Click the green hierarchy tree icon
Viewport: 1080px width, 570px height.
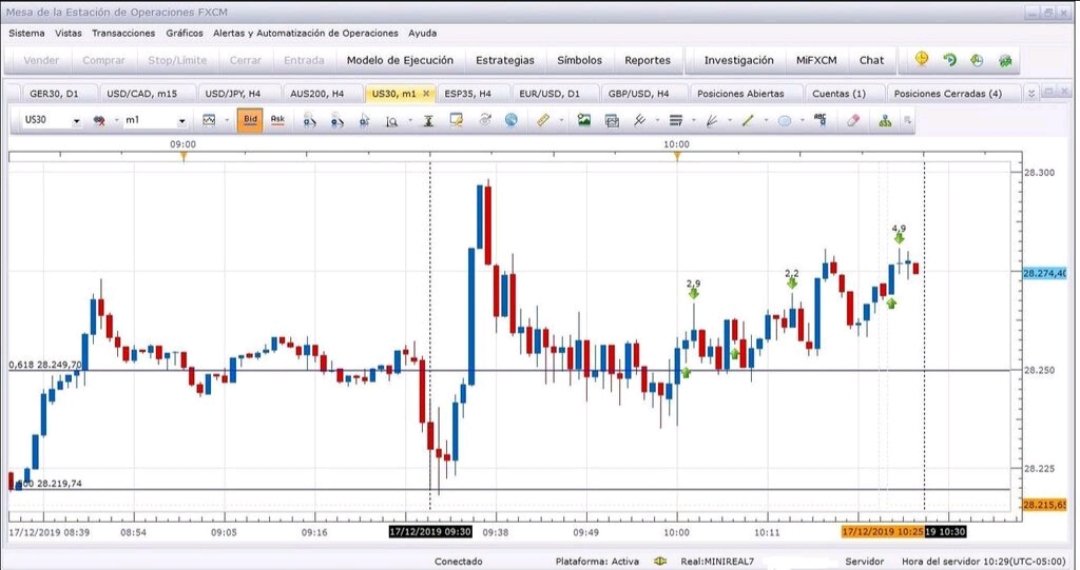[x=885, y=120]
